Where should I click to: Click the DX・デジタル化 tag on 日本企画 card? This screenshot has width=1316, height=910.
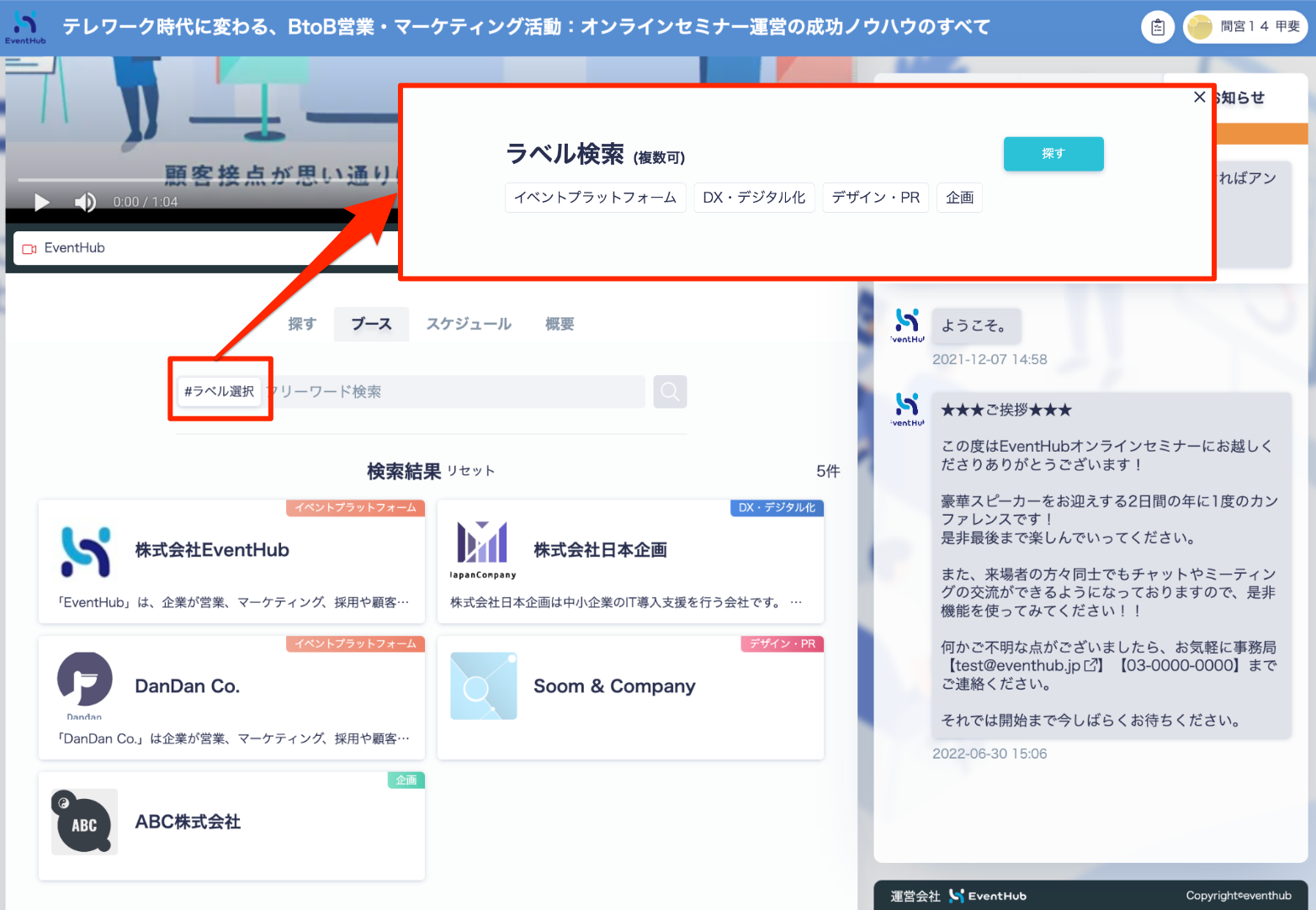pyautogui.click(x=777, y=508)
